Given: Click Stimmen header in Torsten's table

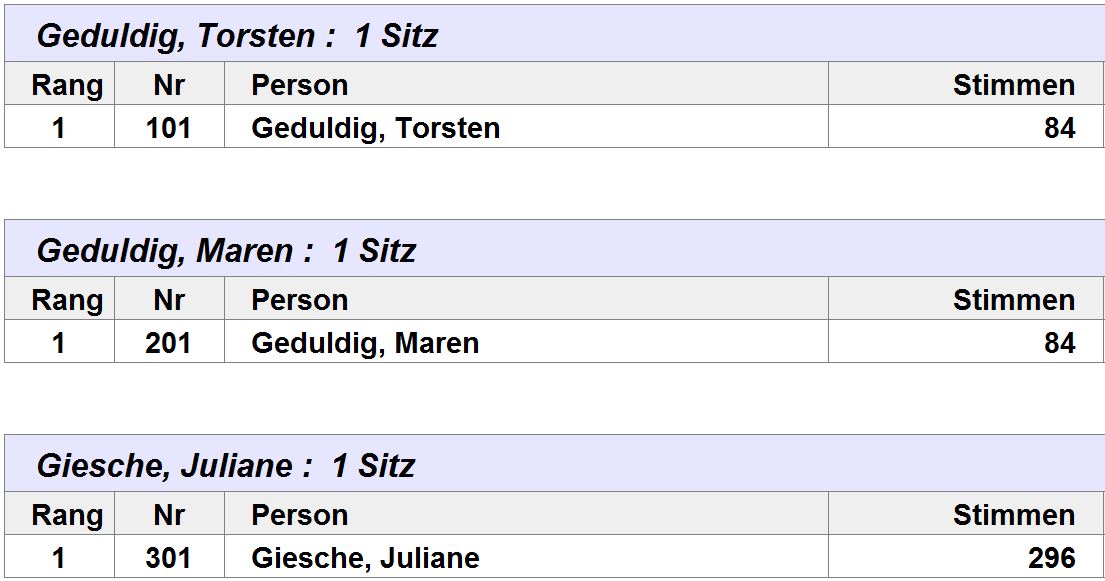Looking at the screenshot, I should point(1013,85).
